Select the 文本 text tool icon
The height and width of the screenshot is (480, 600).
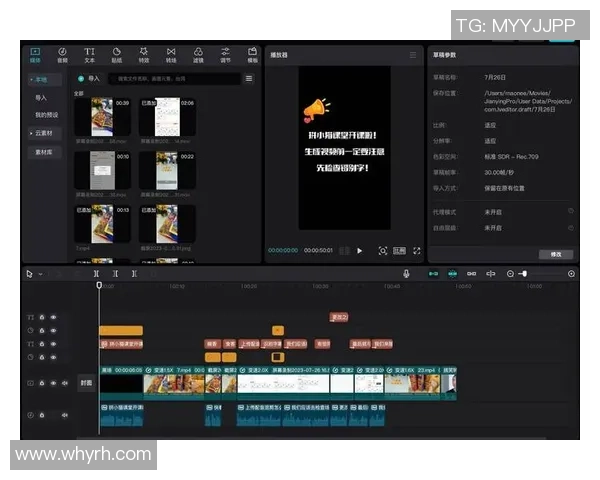89,54
